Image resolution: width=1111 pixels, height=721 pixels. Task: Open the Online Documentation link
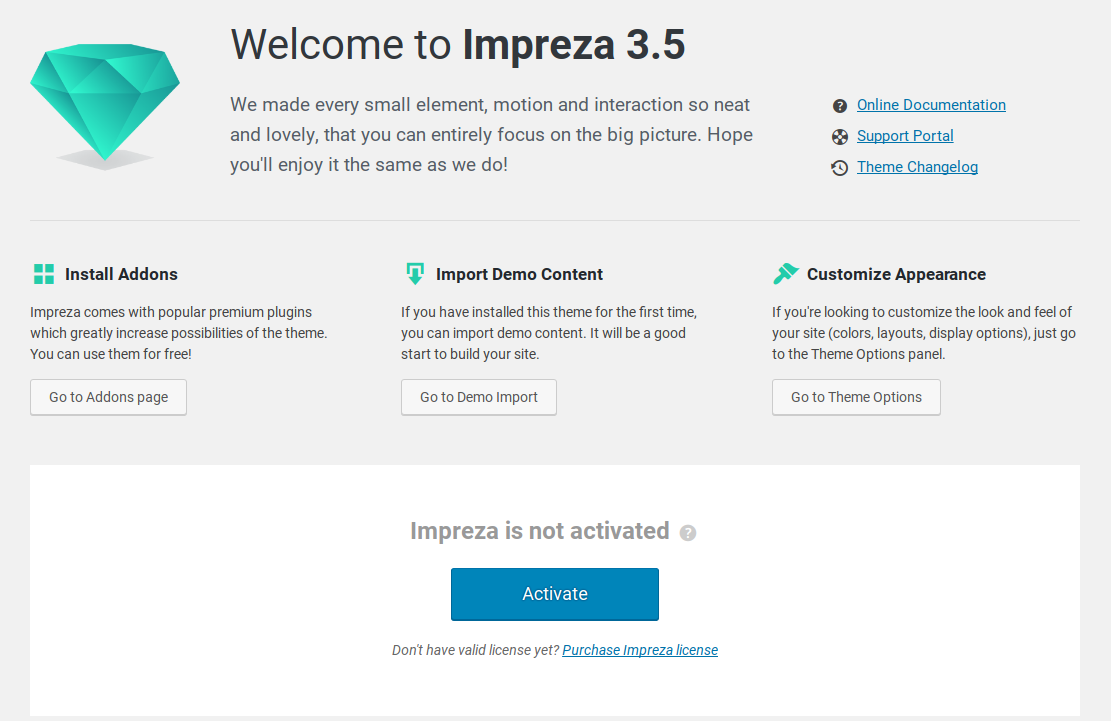point(930,104)
